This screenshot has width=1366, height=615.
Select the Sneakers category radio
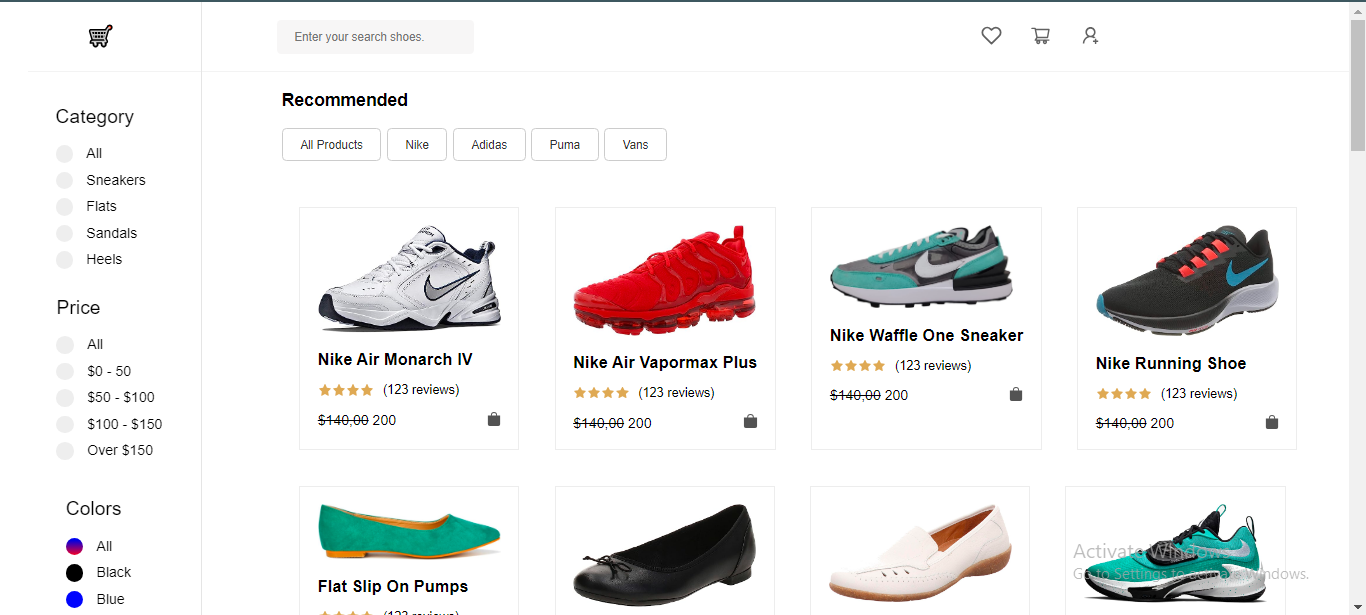click(65, 181)
